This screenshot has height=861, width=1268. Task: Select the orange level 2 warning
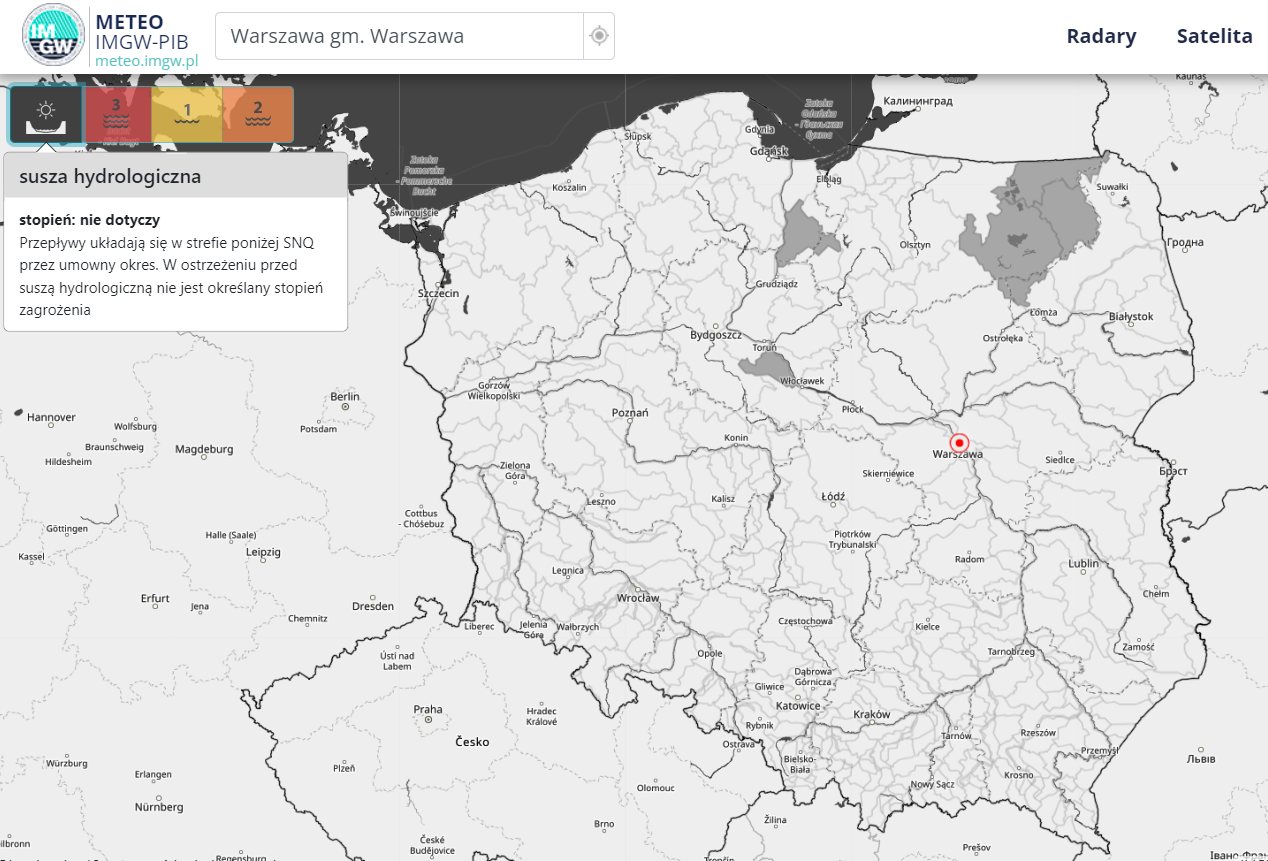[x=258, y=114]
